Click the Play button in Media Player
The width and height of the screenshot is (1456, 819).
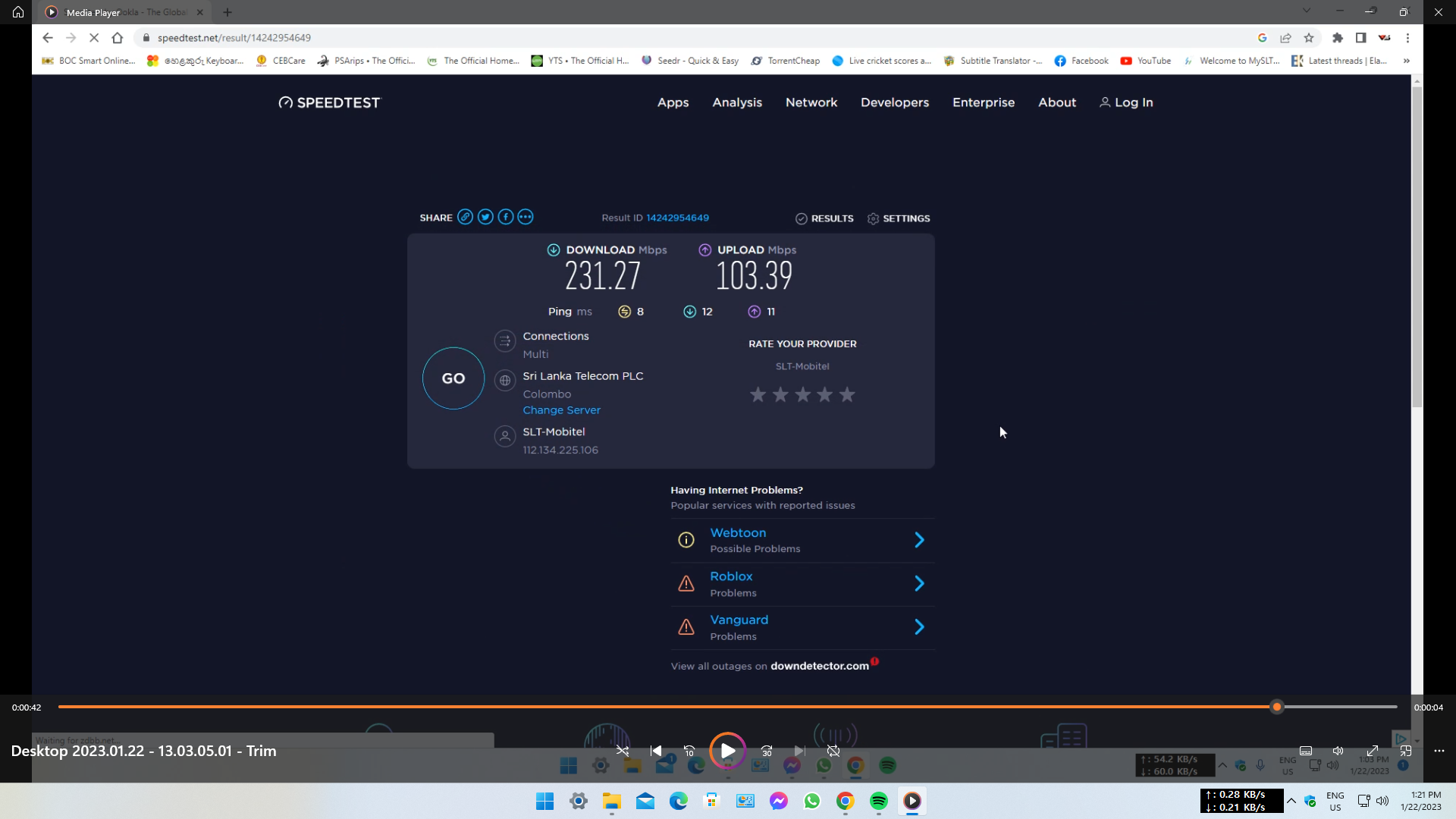click(x=727, y=751)
